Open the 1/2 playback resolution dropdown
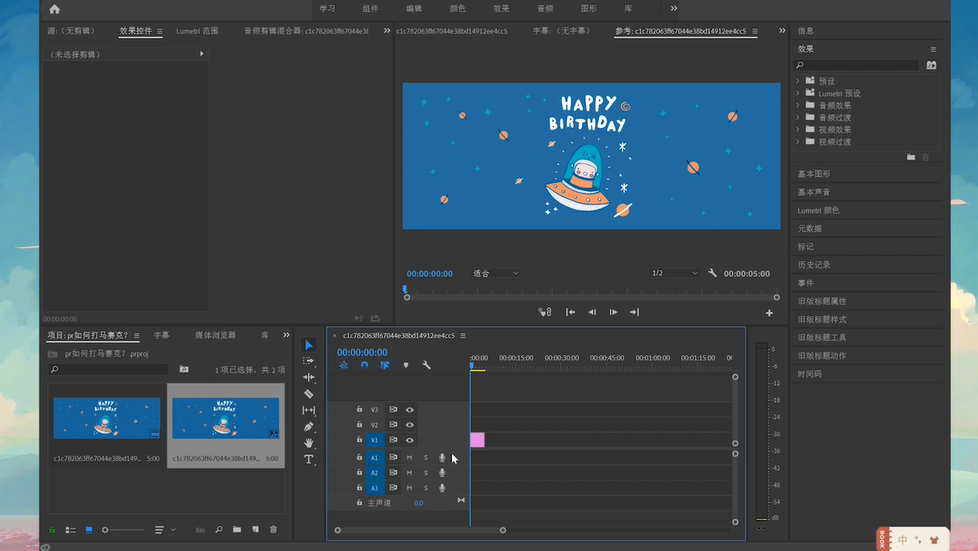 (674, 273)
